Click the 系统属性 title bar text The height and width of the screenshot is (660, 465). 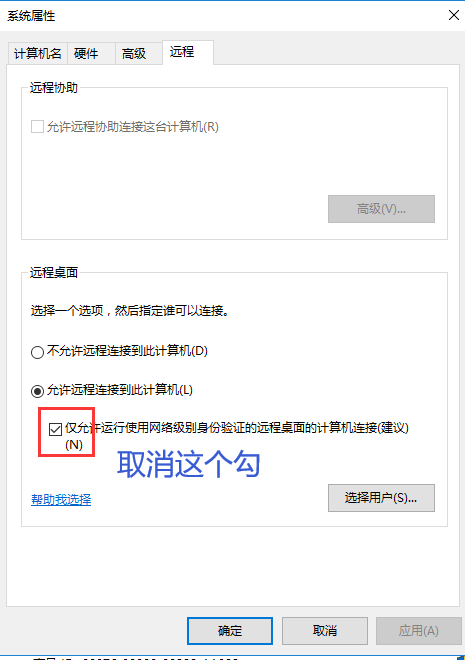tap(31, 16)
